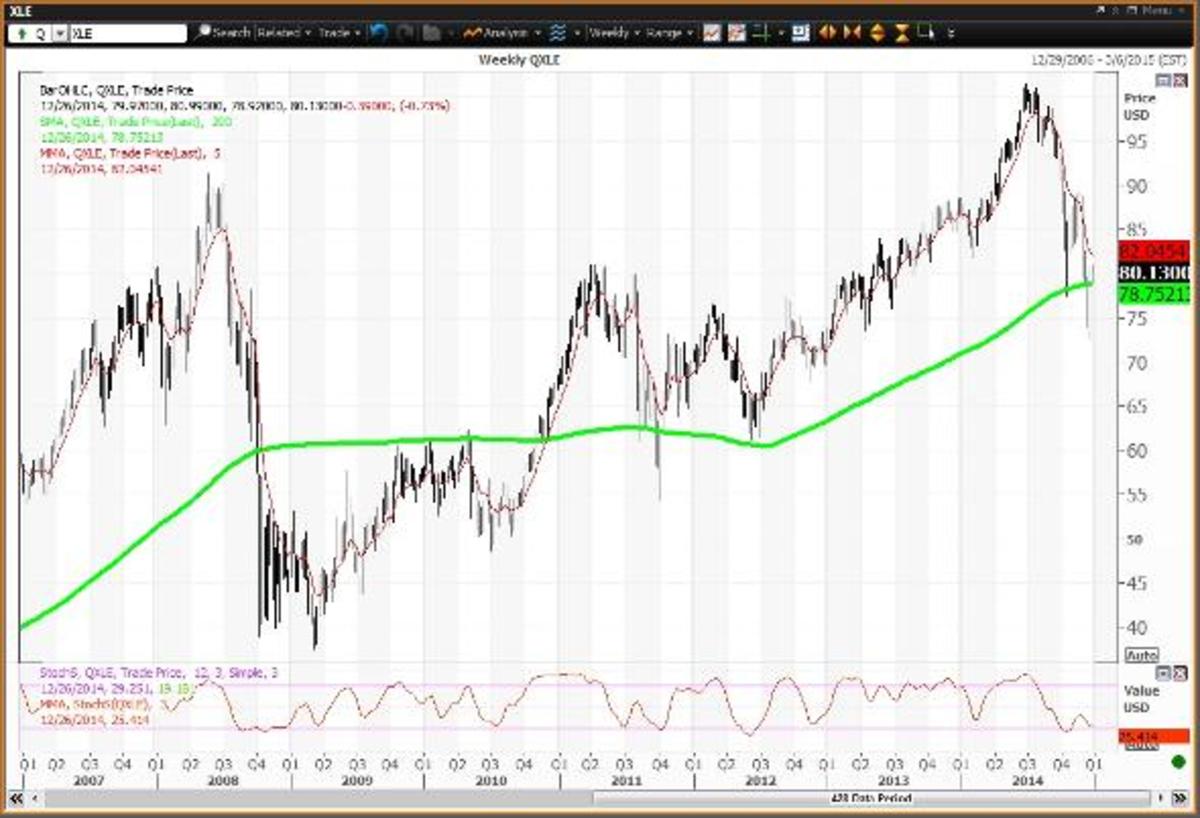Click the blue undo arrow icon
This screenshot has width=1200, height=818.
click(378, 33)
